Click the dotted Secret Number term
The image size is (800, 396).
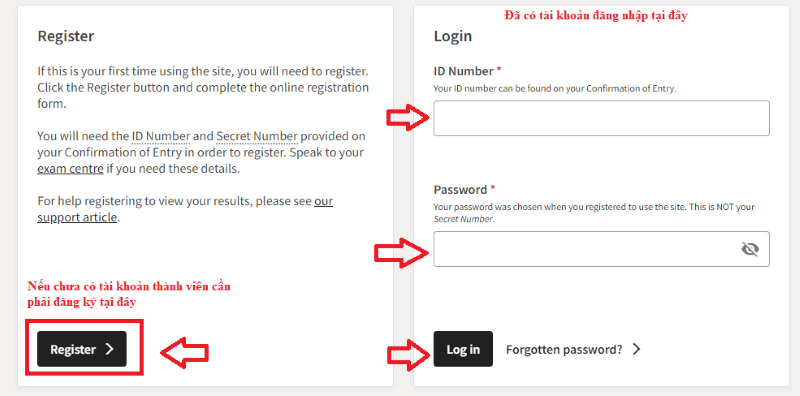[x=257, y=137]
